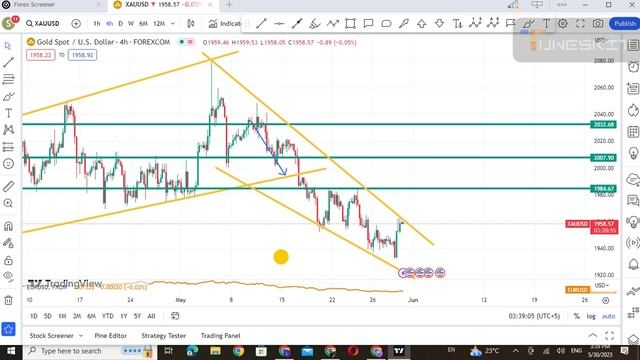Select the zoom in tool
Viewport: 640px width, 360px height.
8,203
